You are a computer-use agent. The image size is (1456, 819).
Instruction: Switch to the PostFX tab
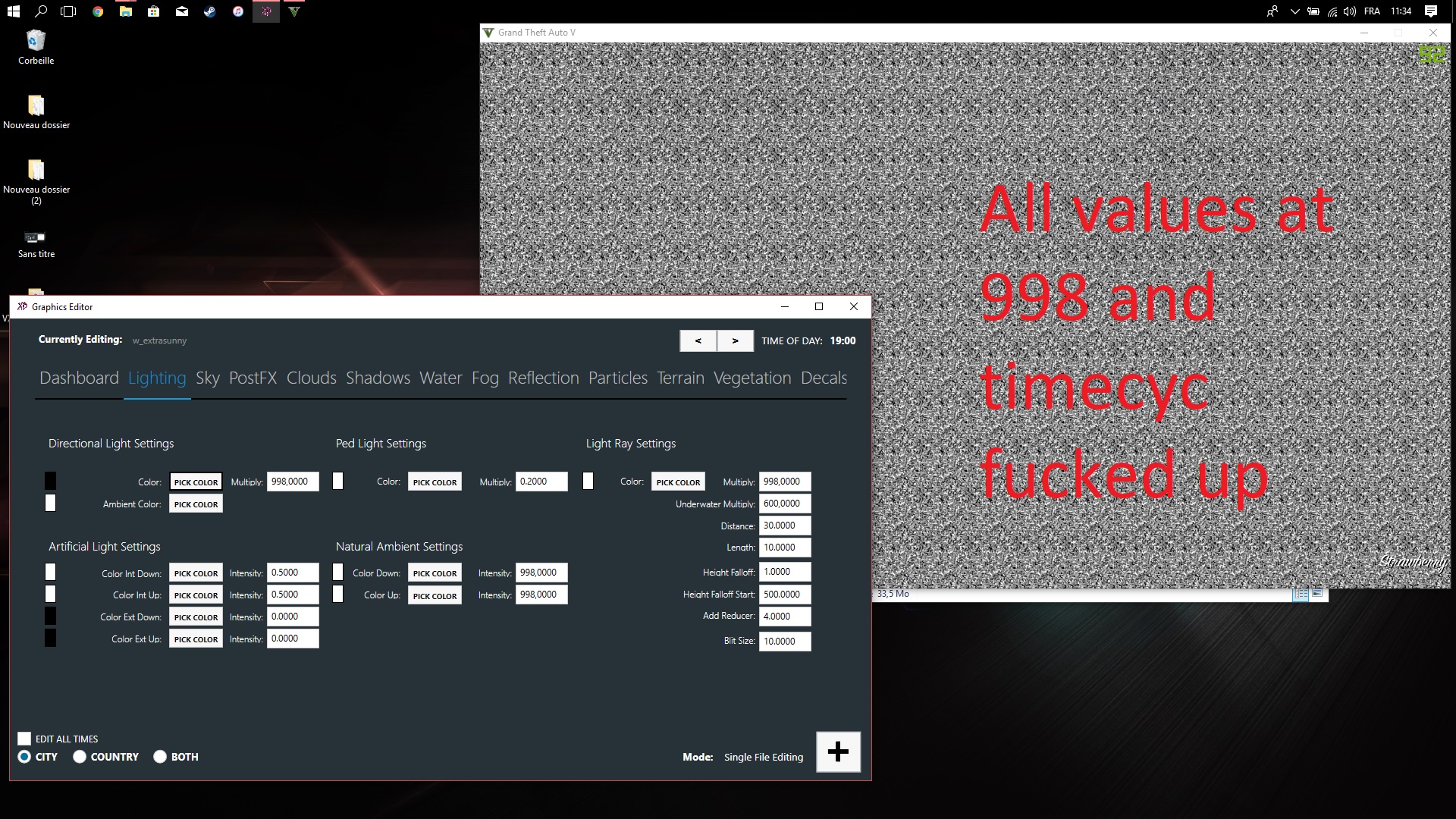click(x=253, y=378)
